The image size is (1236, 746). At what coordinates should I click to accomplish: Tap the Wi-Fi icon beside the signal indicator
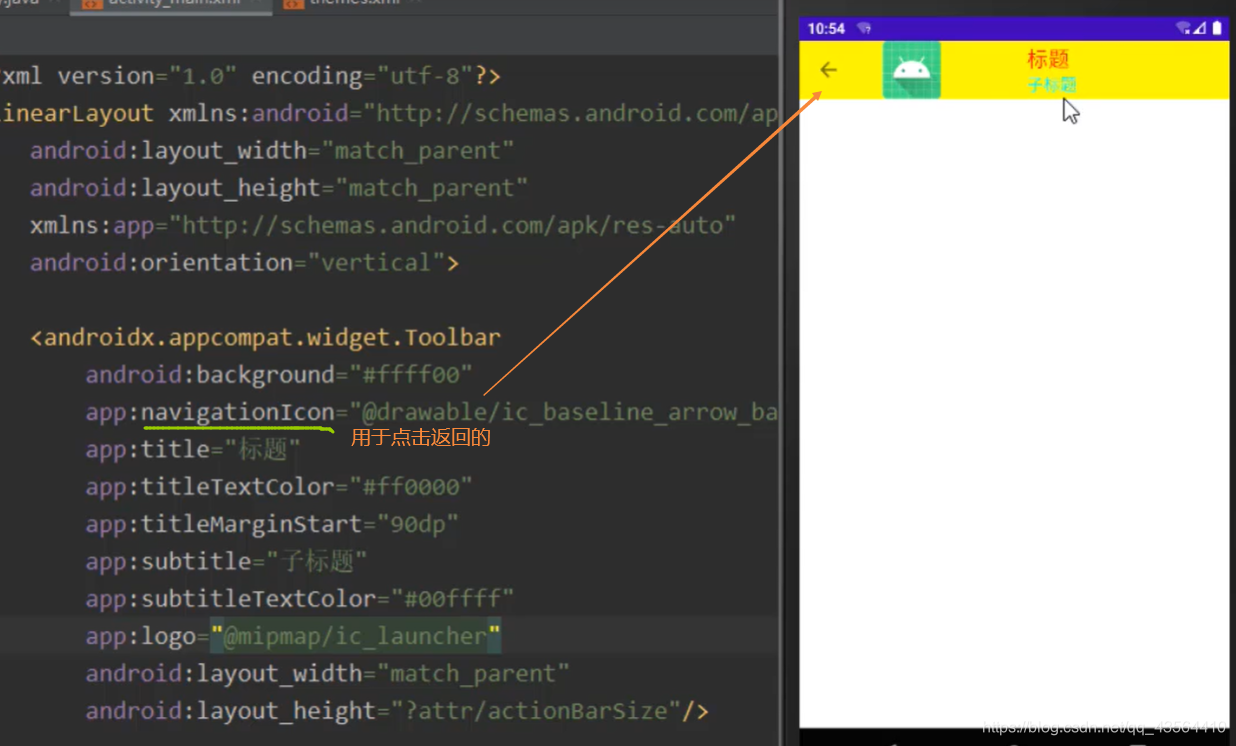(x=1184, y=28)
